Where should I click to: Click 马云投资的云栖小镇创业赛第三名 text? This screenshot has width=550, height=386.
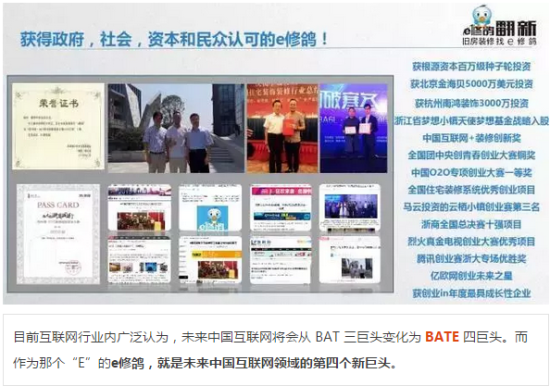point(471,207)
